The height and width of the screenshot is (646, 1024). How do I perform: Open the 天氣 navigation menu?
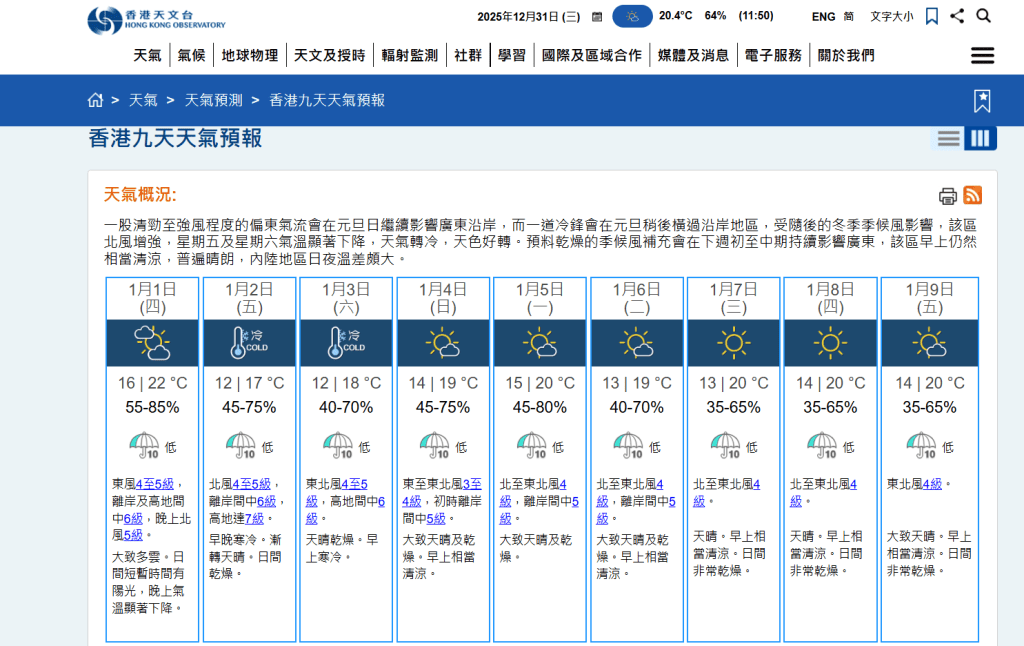point(147,56)
